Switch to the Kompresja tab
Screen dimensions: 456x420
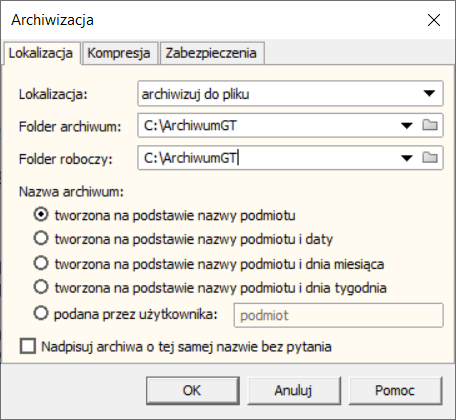point(119,53)
